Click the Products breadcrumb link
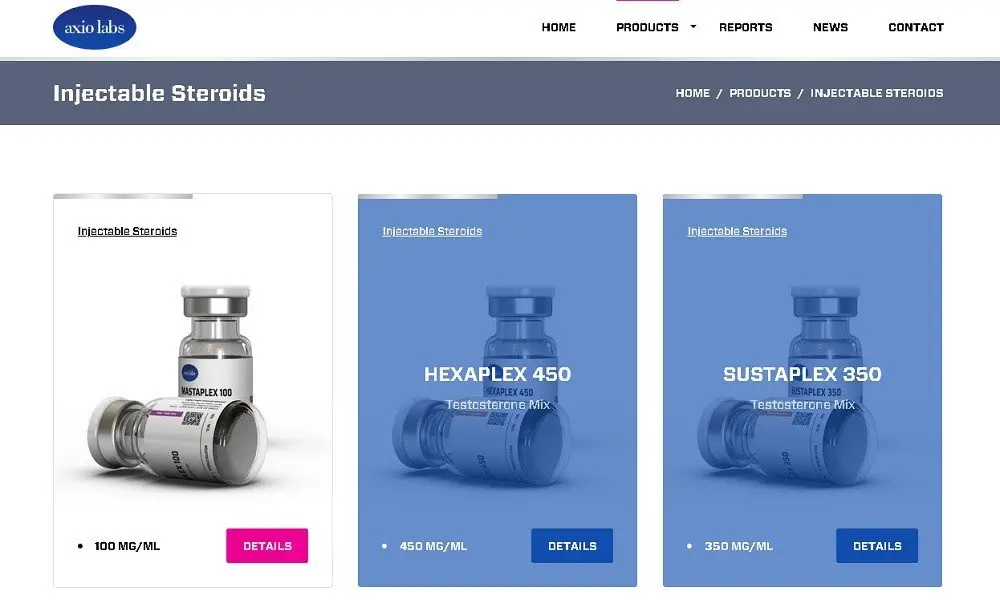Viewport: 1000px width, 600px height. coord(760,93)
